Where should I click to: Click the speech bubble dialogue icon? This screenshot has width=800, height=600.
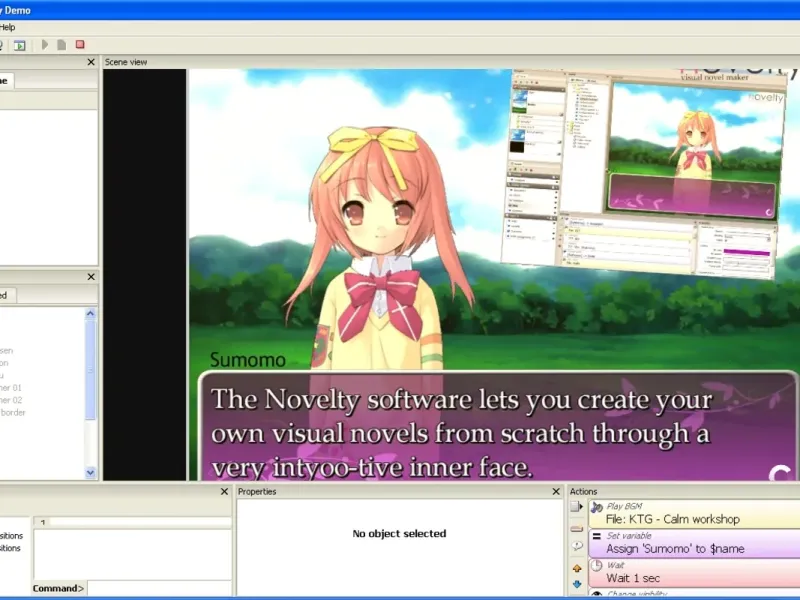tap(577, 546)
